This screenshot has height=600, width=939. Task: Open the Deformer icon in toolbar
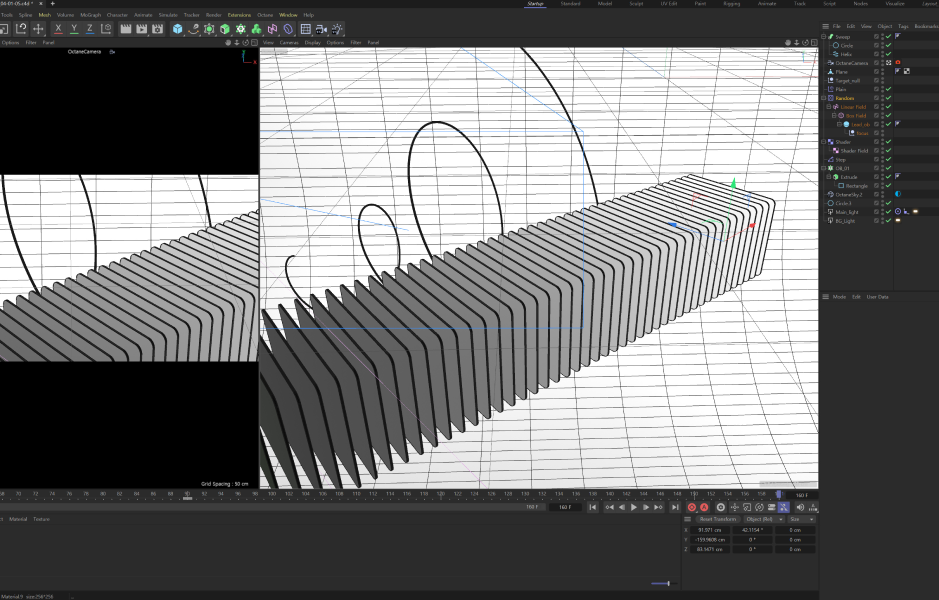click(x=288, y=29)
